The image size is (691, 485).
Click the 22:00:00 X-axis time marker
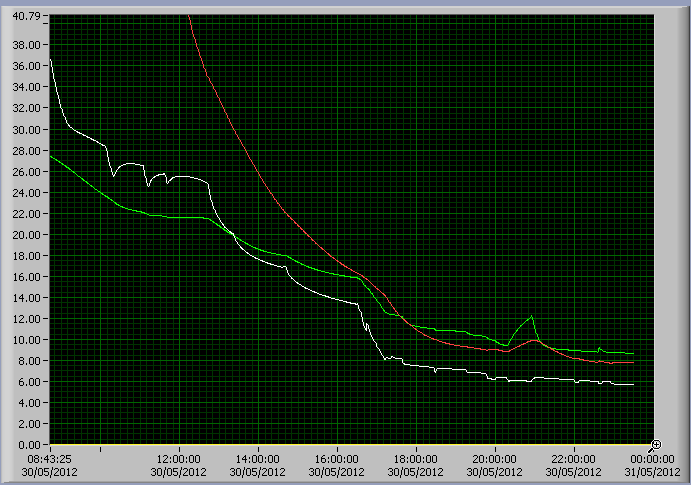pyautogui.click(x=574, y=460)
